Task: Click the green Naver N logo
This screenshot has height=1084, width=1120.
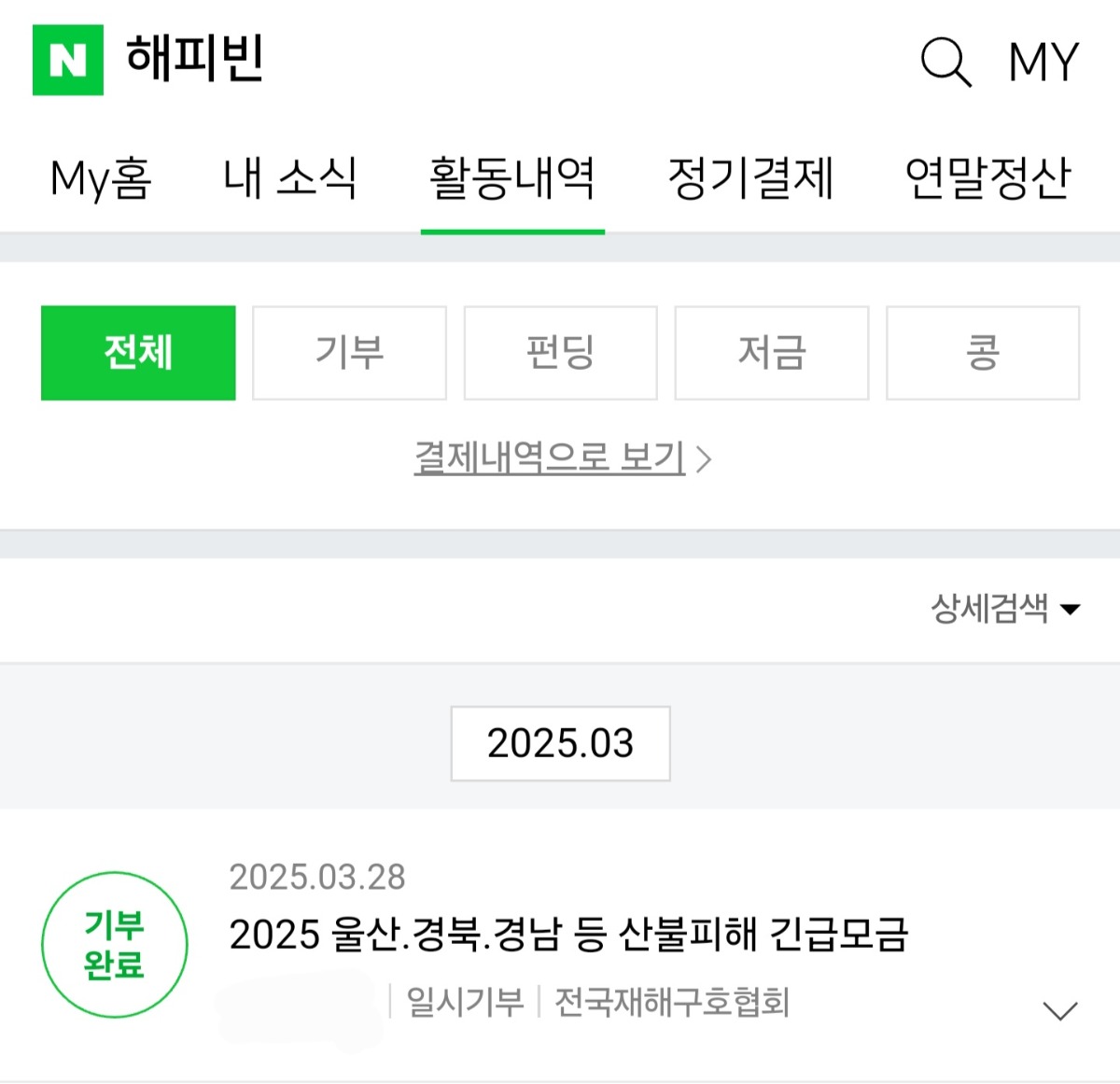Action: click(67, 60)
